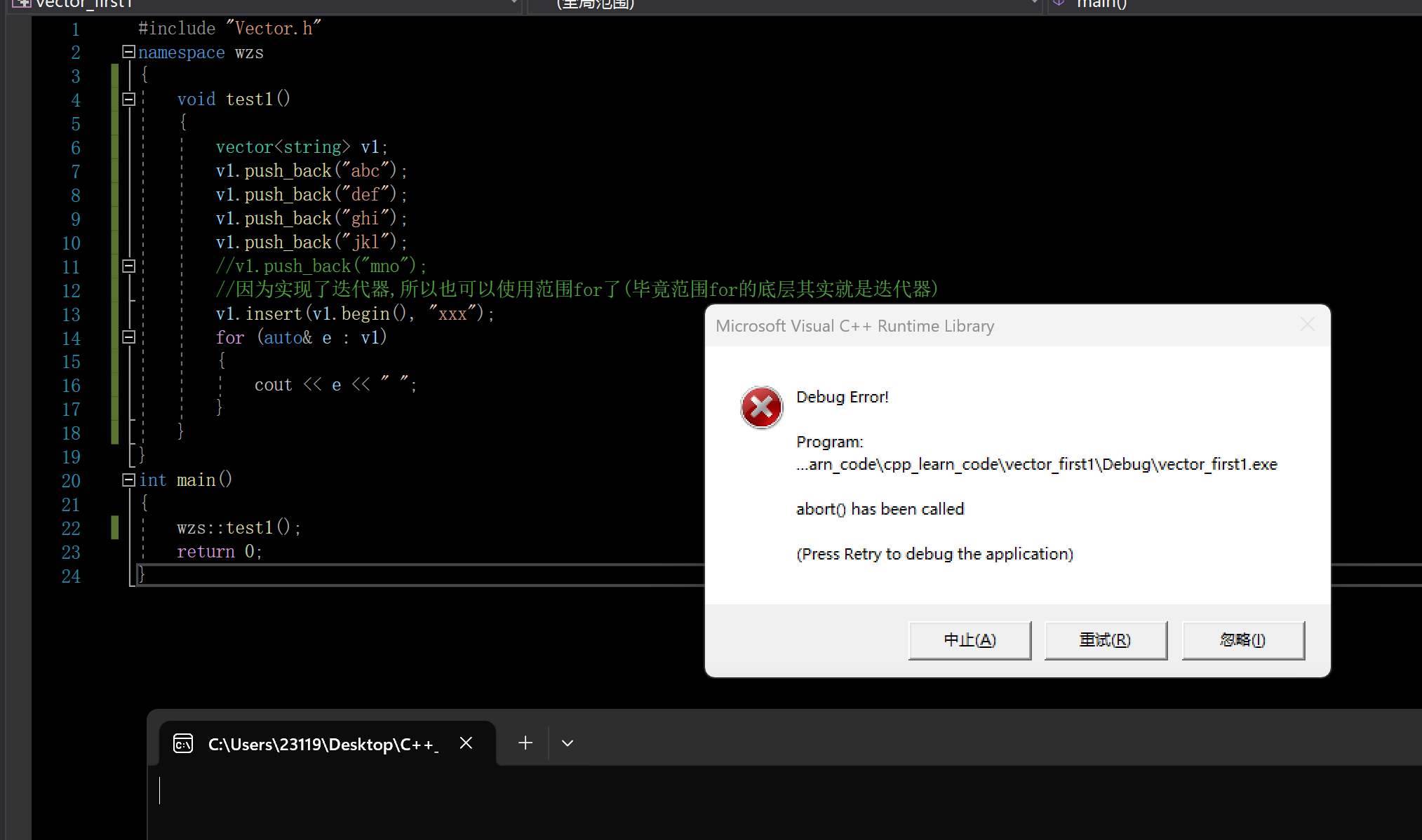Collapse the int main() function
The width and height of the screenshot is (1422, 840).
coord(128,480)
